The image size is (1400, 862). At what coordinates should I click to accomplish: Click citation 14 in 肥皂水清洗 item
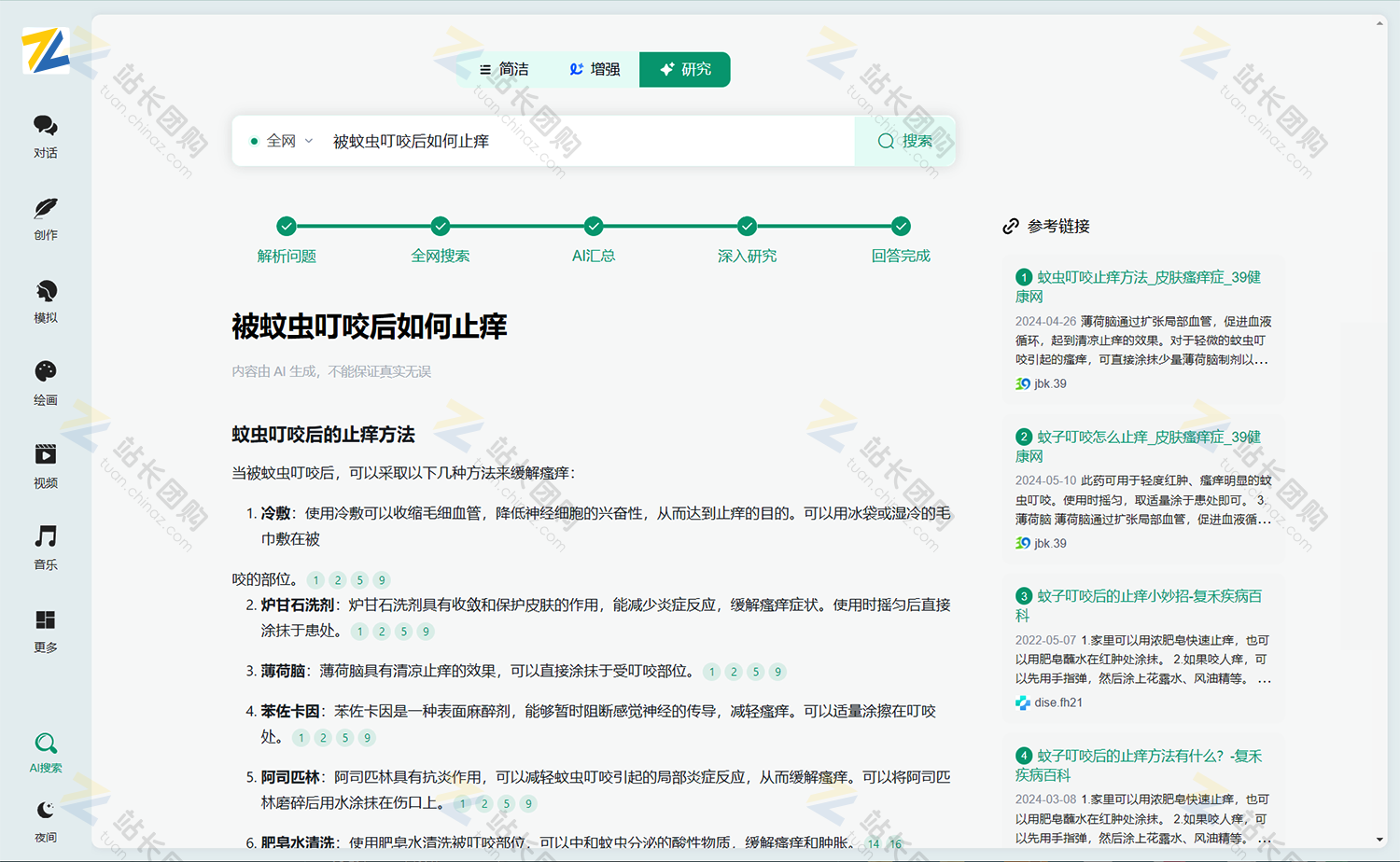pyautogui.click(x=874, y=843)
